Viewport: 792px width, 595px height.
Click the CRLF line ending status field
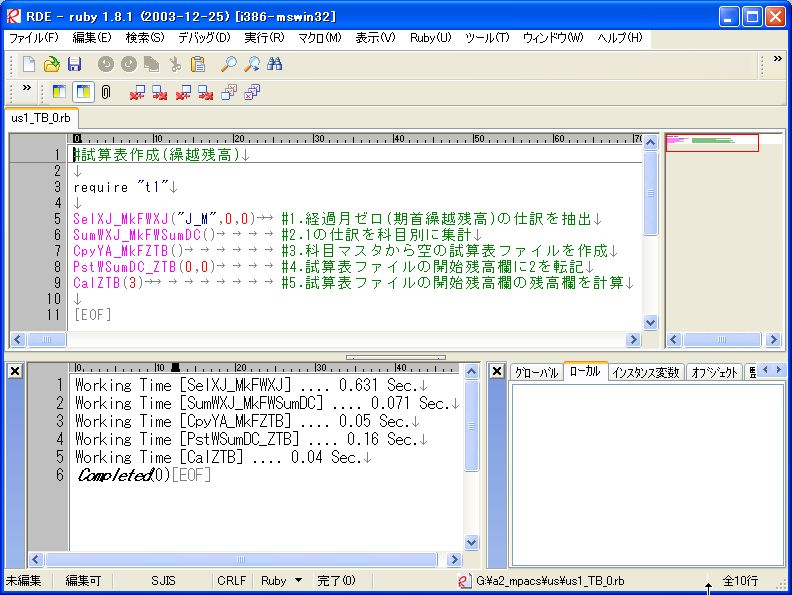click(x=231, y=581)
